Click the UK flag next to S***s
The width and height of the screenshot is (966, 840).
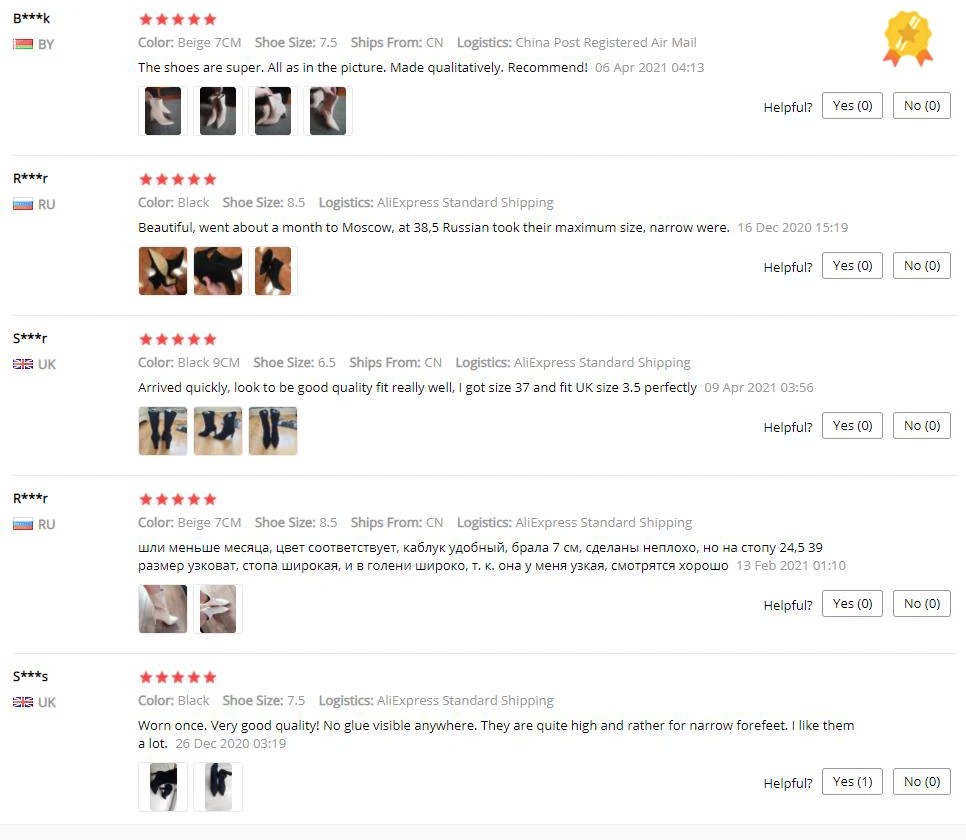[x=23, y=702]
